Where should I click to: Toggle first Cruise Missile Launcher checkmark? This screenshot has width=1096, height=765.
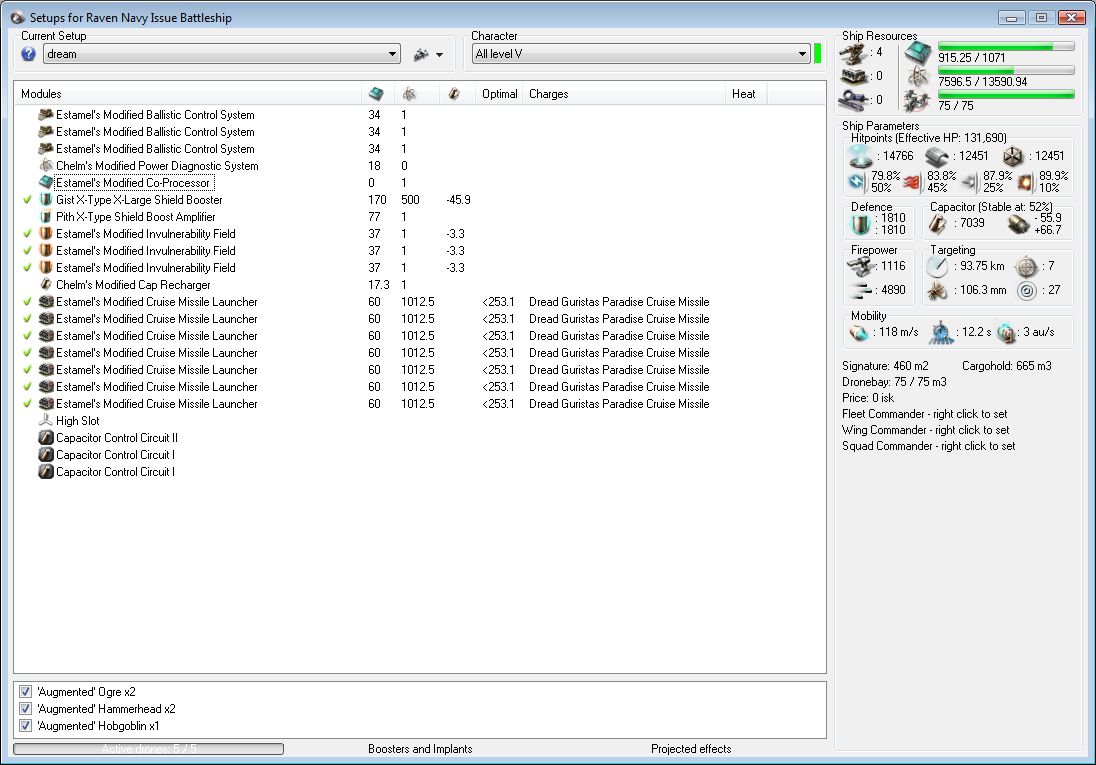[x=27, y=301]
